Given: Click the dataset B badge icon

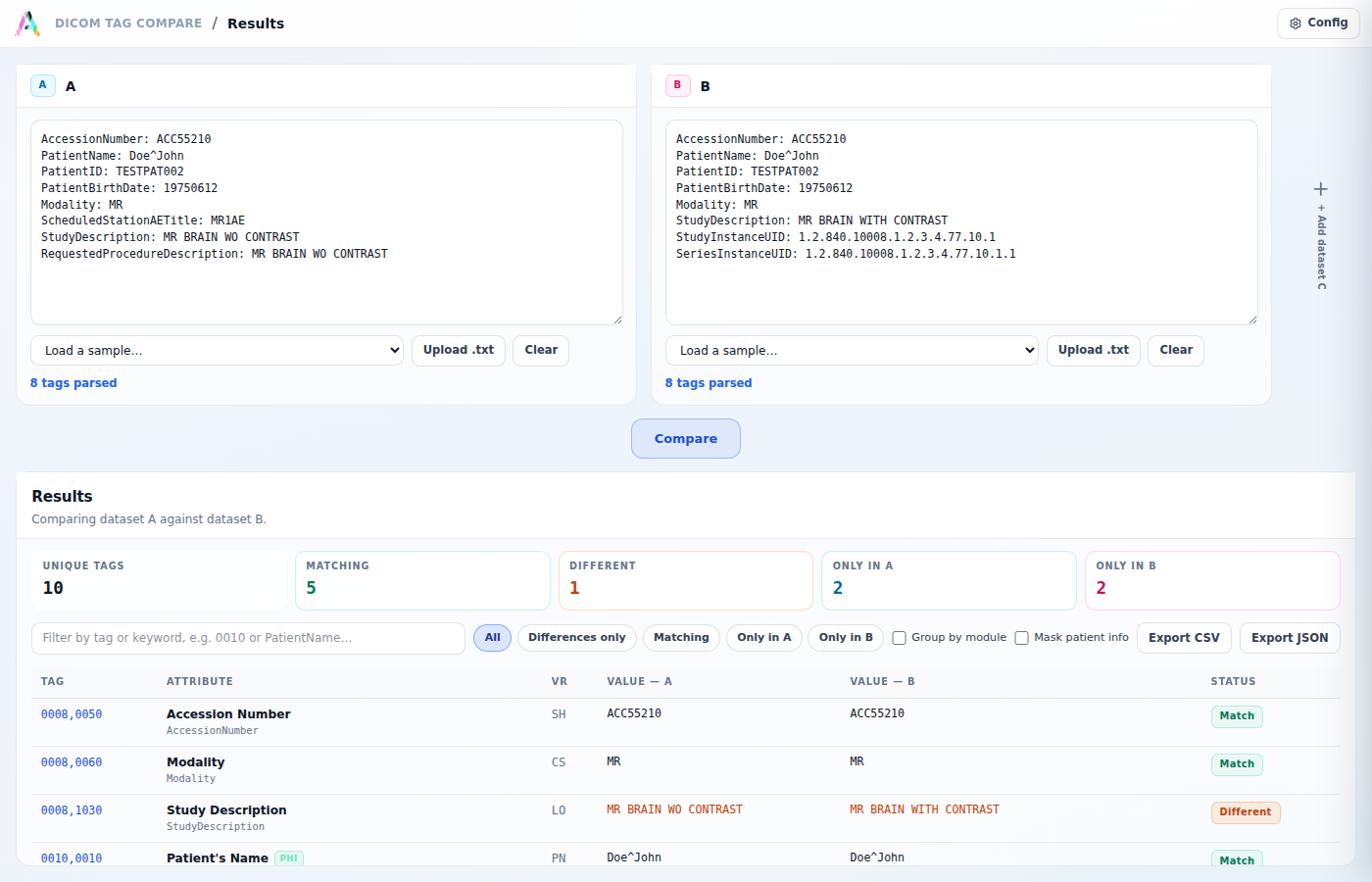Looking at the screenshot, I should tap(677, 85).
